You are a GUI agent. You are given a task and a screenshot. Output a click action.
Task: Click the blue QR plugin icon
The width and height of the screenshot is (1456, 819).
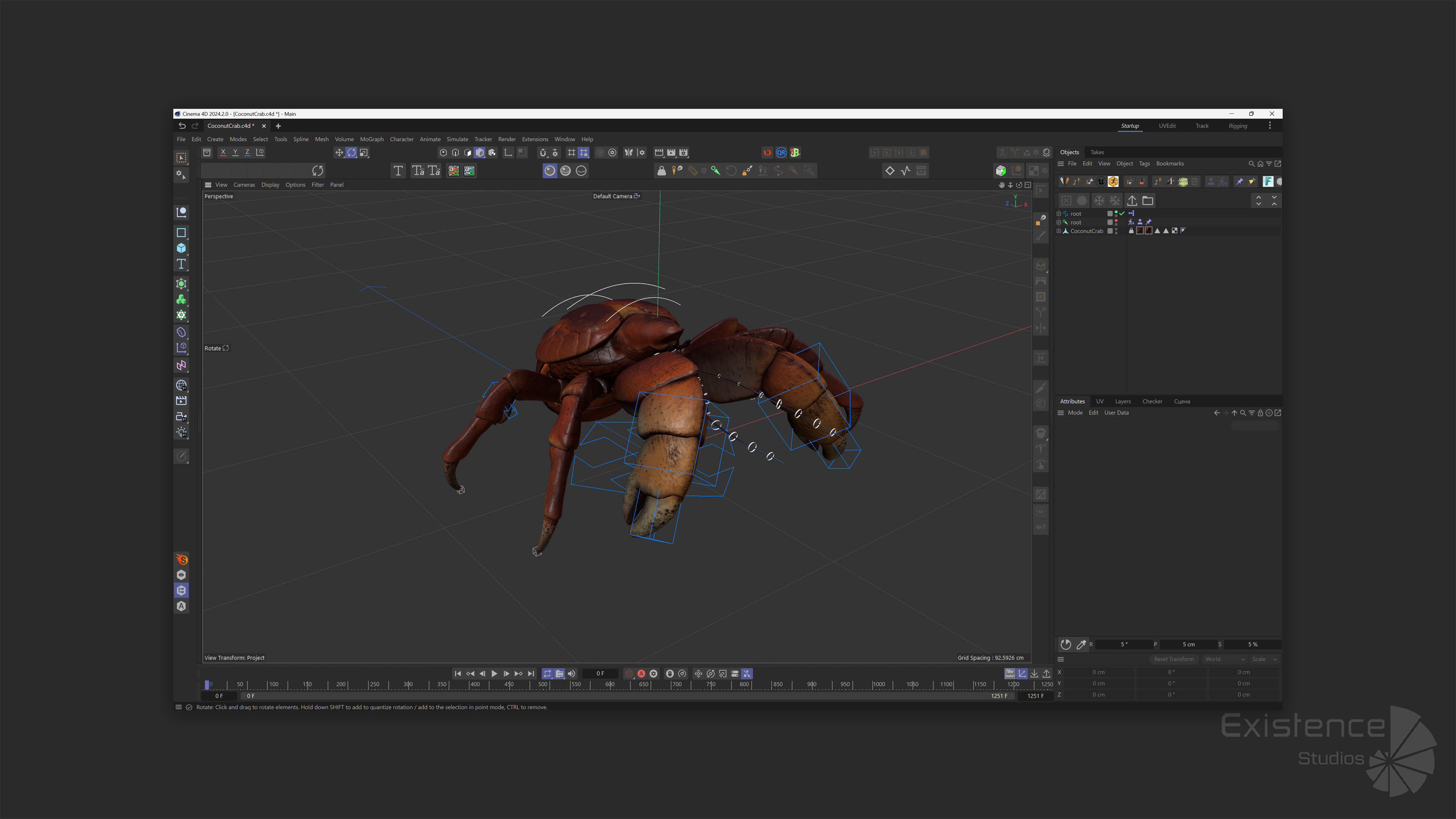click(781, 152)
